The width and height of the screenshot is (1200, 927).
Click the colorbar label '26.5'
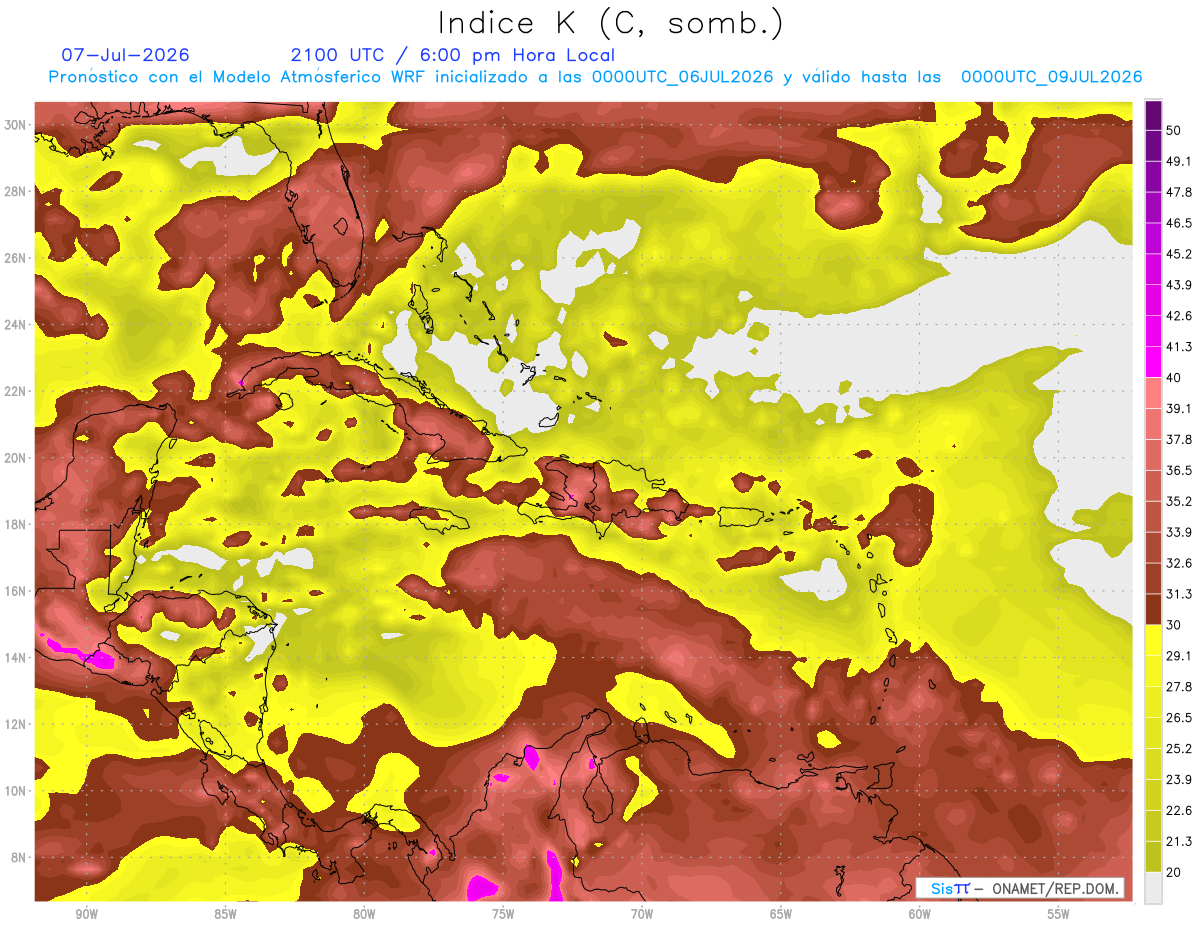pyautogui.click(x=1178, y=718)
